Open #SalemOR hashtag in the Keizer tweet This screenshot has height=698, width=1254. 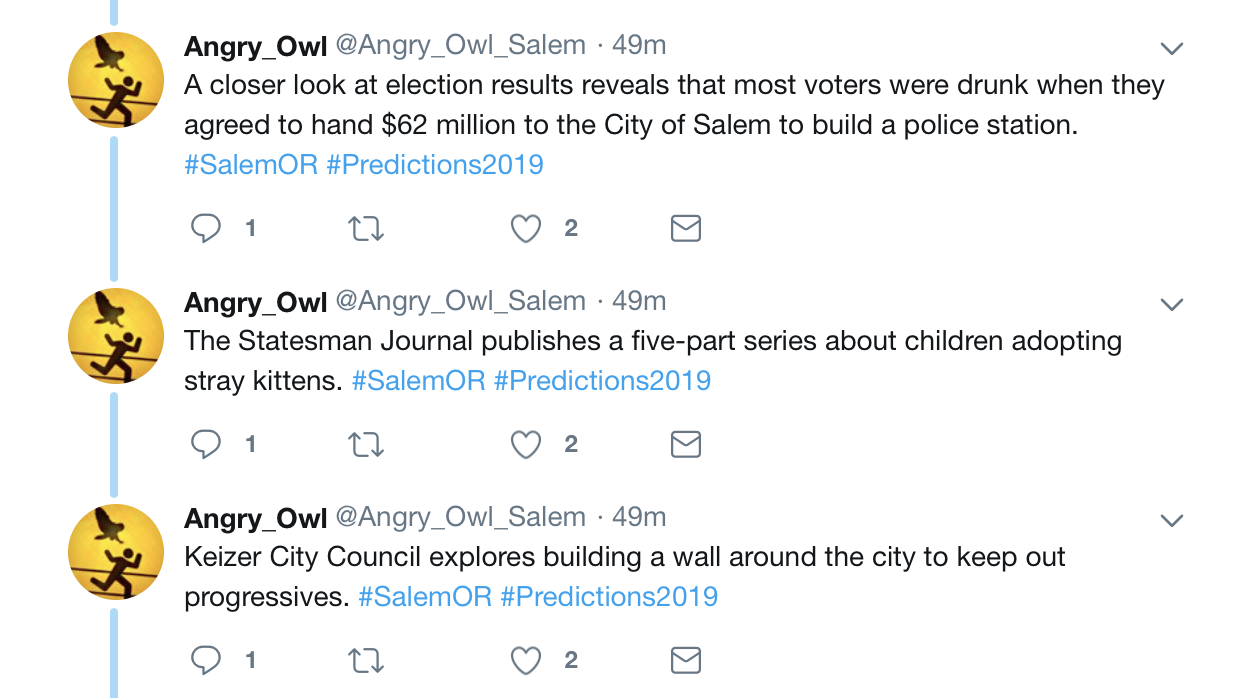(x=425, y=596)
